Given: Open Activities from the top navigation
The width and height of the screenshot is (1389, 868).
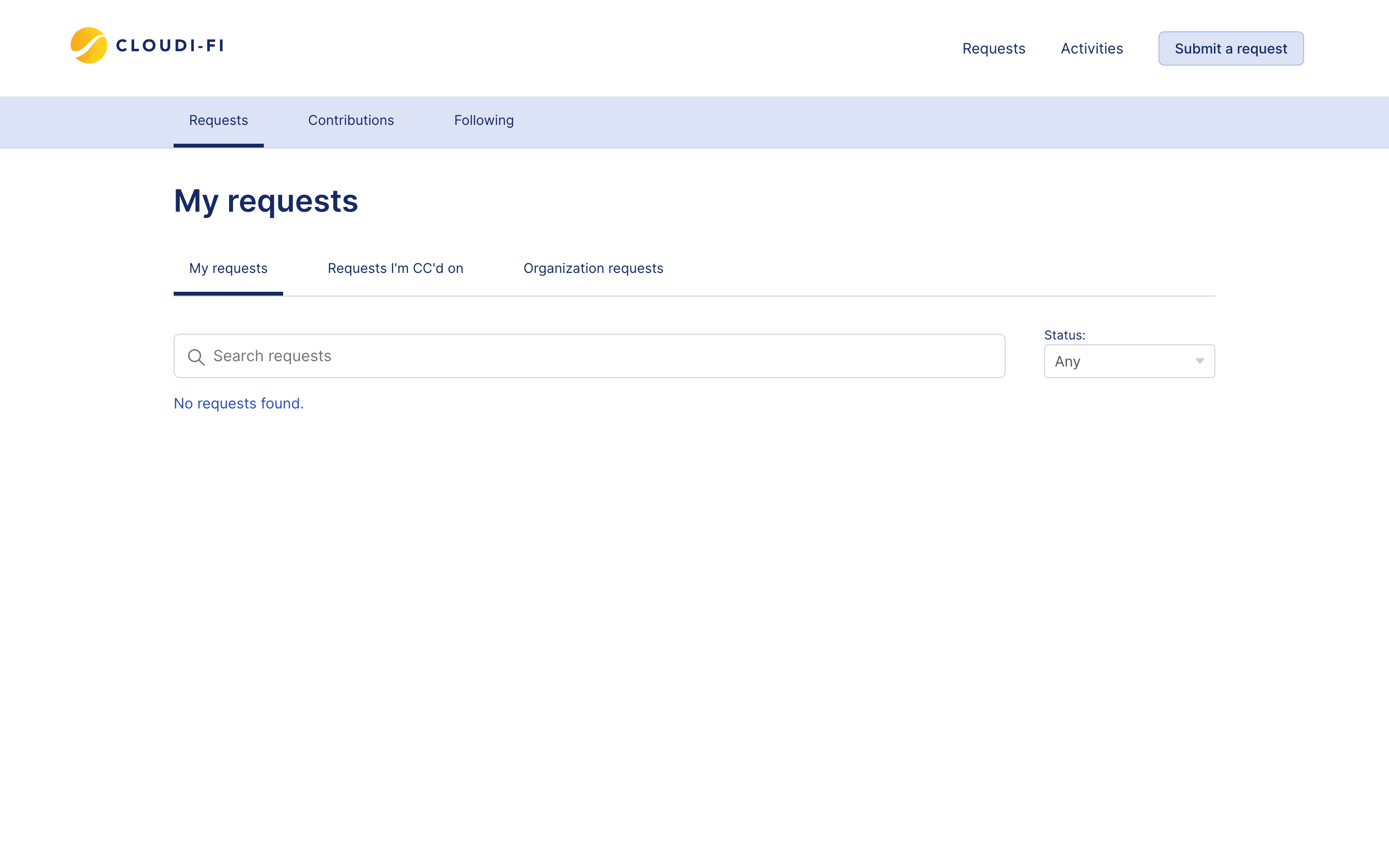Looking at the screenshot, I should click(1091, 48).
